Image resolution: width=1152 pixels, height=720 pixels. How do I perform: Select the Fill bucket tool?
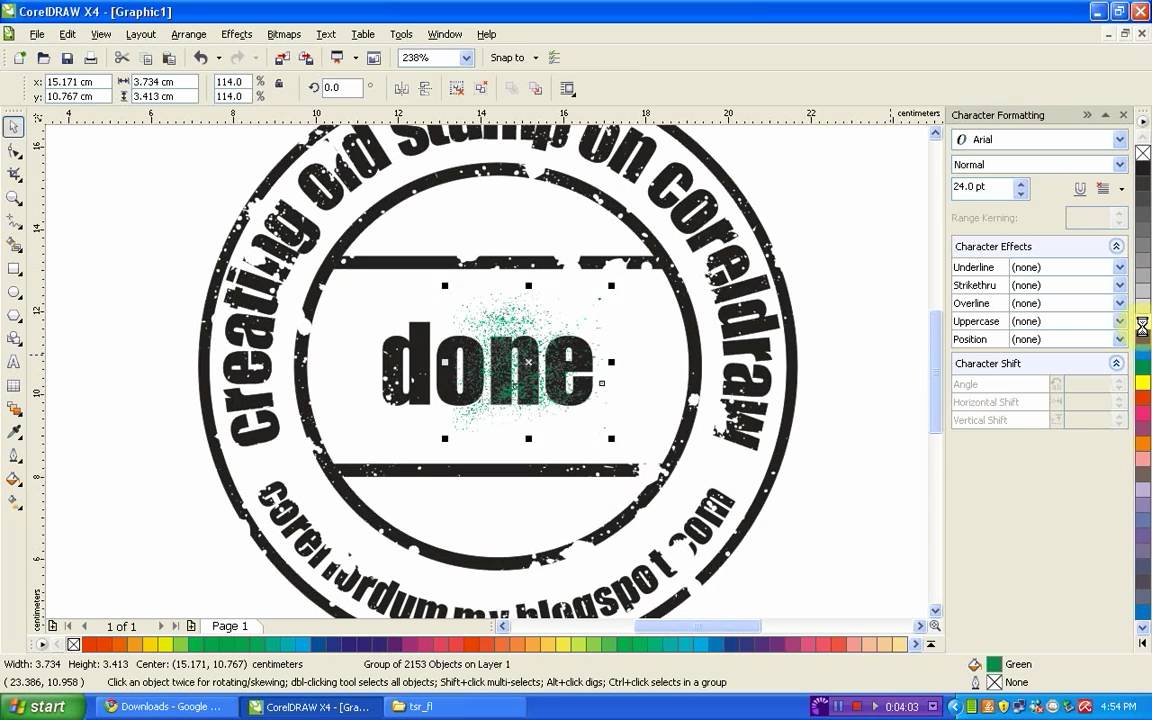(13, 479)
